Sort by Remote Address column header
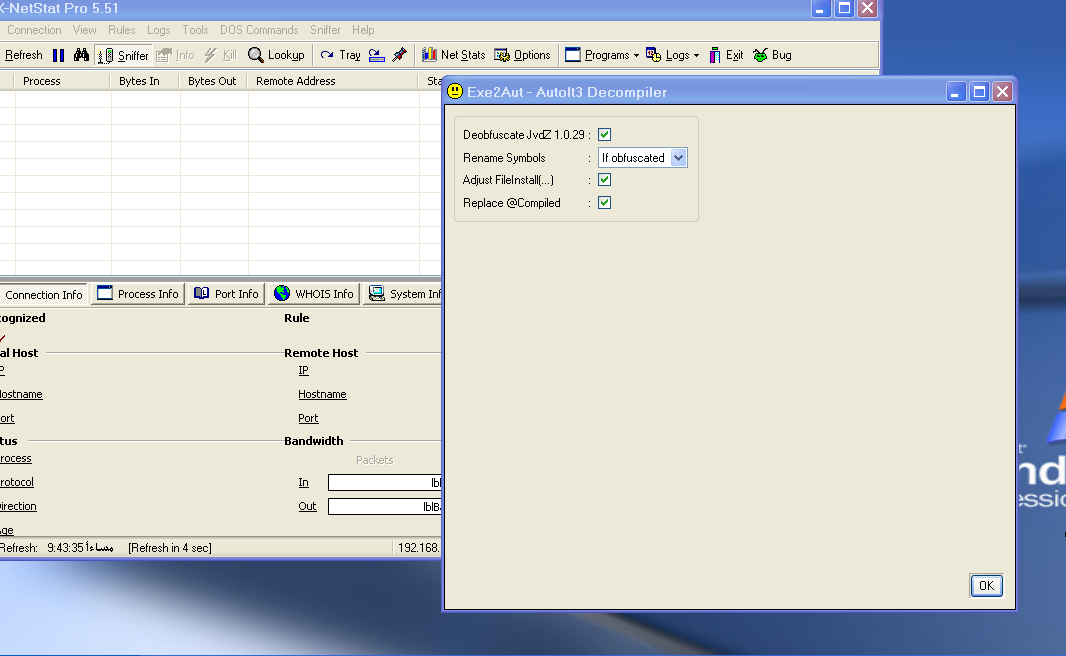Image resolution: width=1066 pixels, height=656 pixels. point(296,81)
